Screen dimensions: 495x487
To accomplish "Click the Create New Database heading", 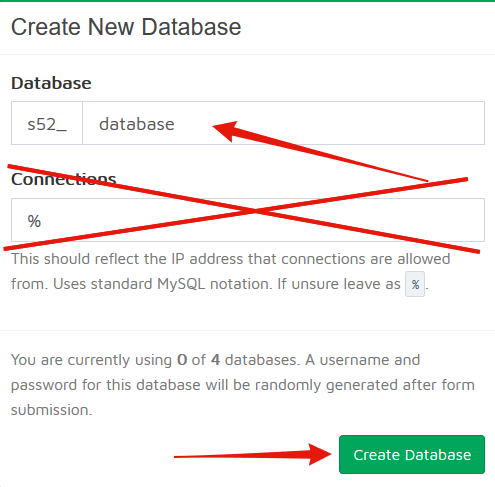I will click(126, 27).
